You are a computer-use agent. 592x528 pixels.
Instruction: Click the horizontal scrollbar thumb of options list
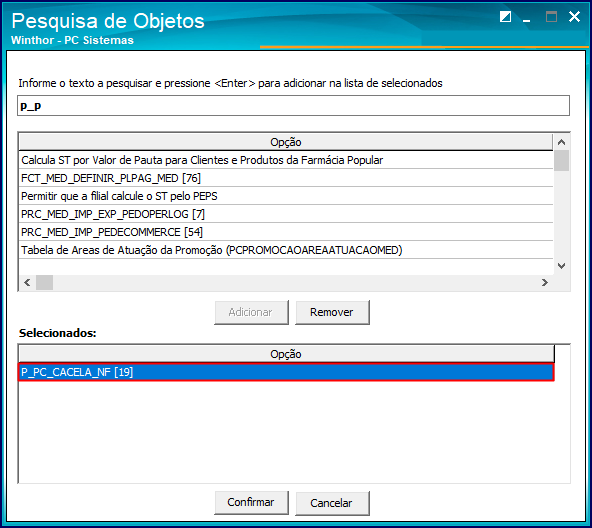tap(45, 283)
